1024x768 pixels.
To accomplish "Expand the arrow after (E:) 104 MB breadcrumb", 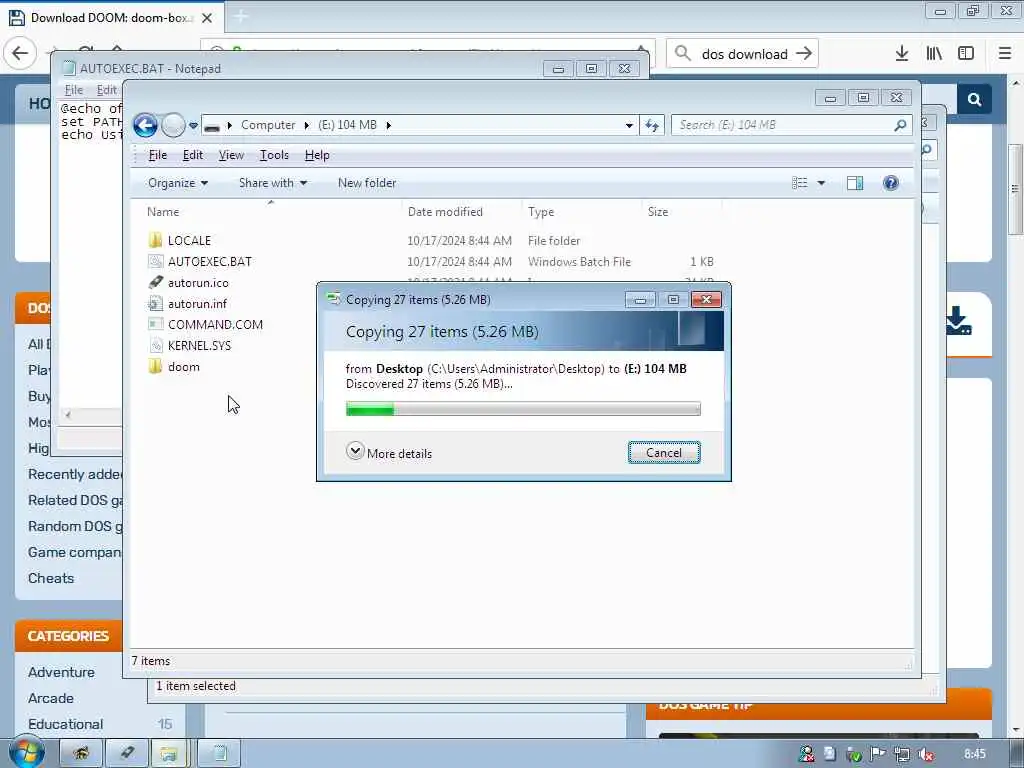I will tap(389, 125).
